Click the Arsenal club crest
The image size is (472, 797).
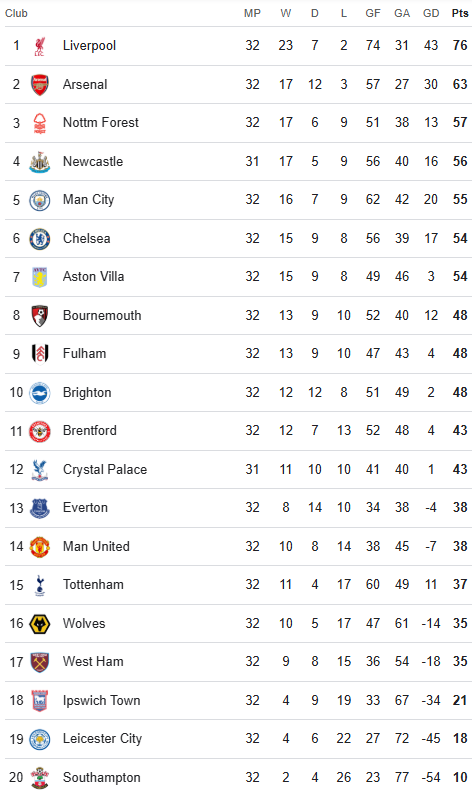(40, 84)
